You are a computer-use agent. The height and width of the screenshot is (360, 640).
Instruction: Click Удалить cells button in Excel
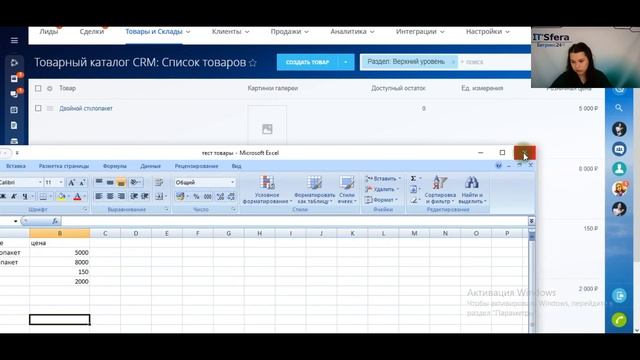click(382, 189)
